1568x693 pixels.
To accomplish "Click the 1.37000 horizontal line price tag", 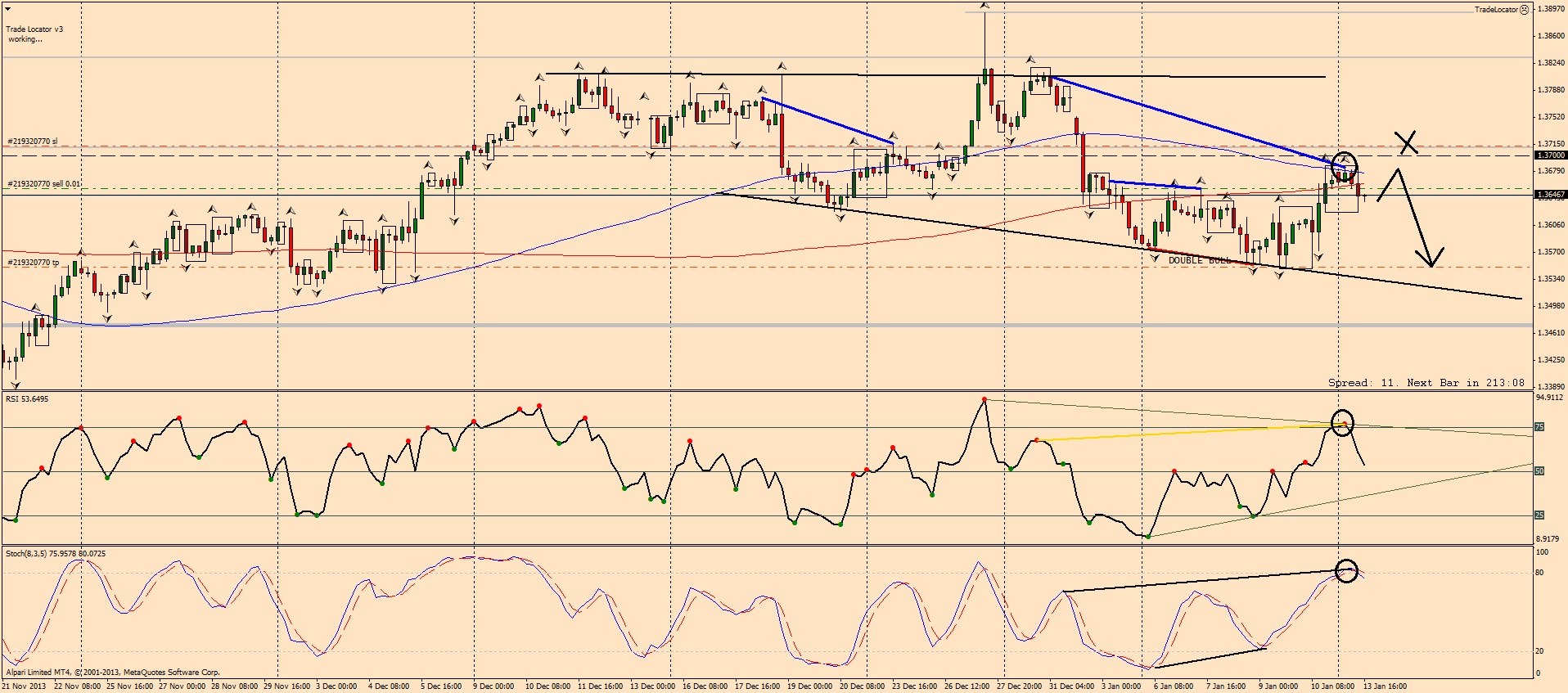I will tap(1551, 155).
